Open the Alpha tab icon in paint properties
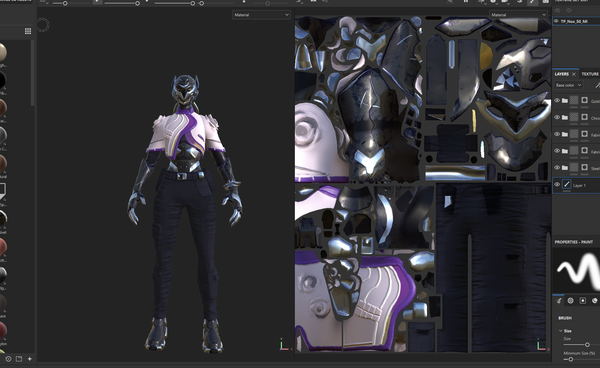 tap(571, 301)
